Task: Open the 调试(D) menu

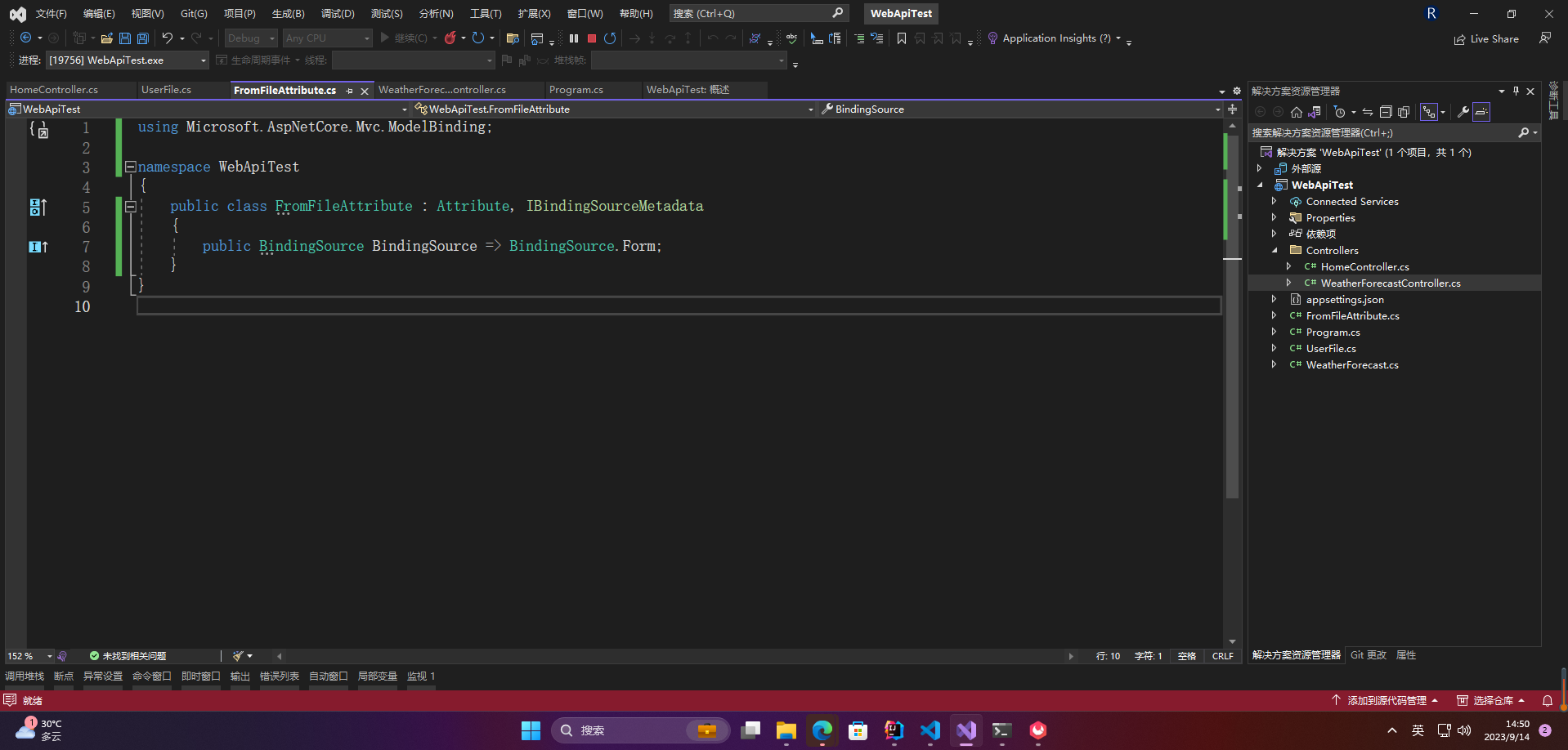Action: click(338, 14)
